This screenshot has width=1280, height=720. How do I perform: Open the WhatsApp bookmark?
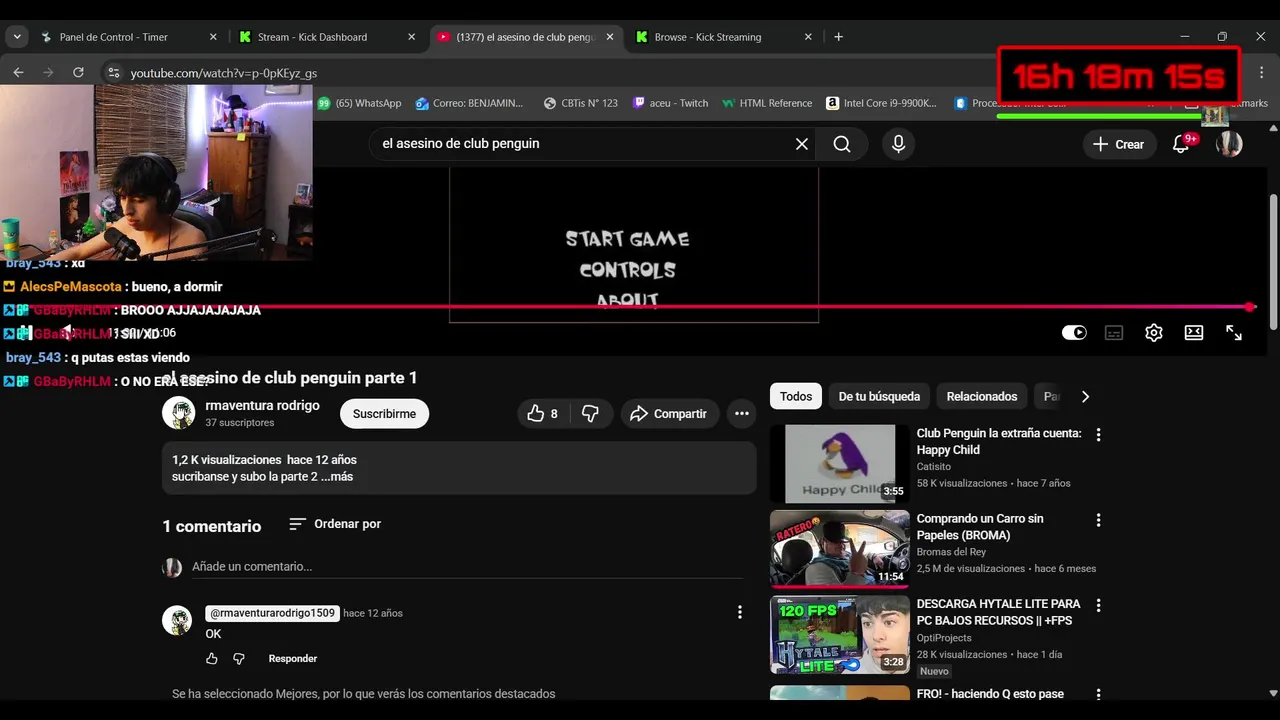360,103
